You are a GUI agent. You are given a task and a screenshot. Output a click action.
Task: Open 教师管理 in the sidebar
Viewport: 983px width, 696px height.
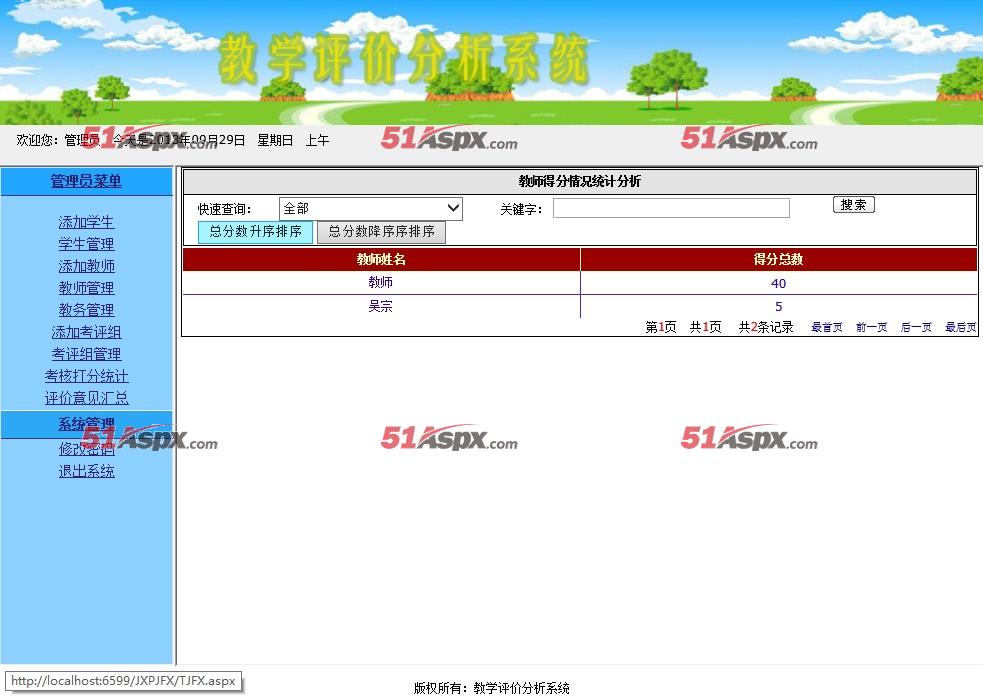(86, 288)
